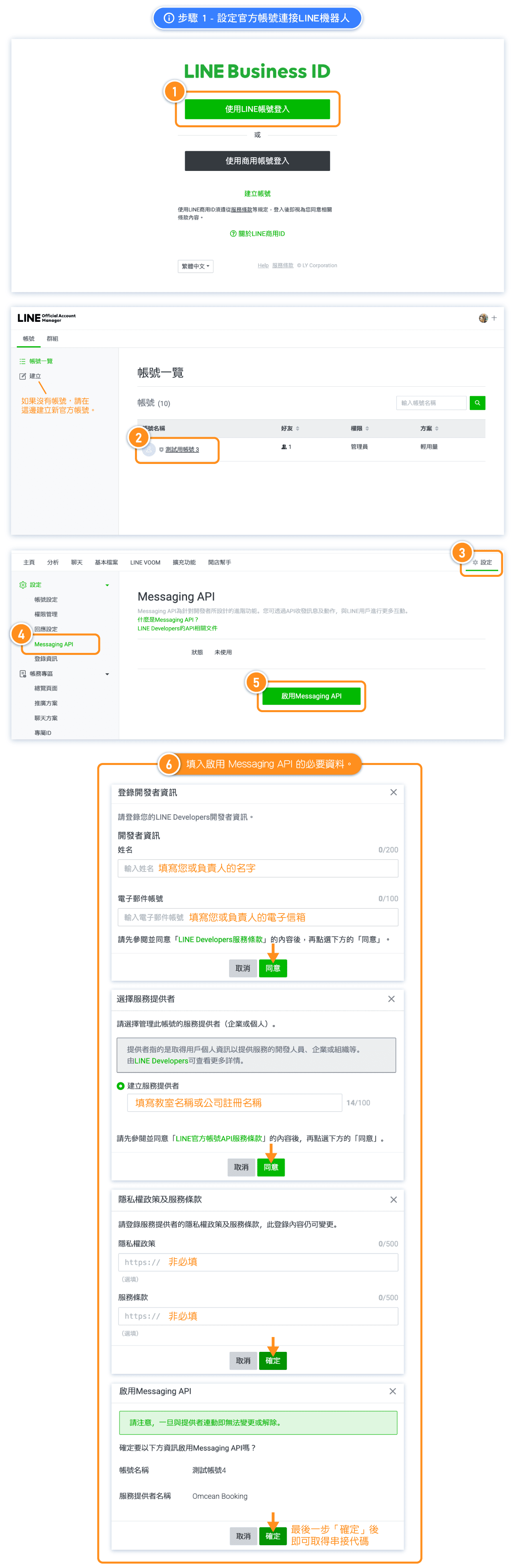Select Messaging API in the sidebar

pyautogui.click(x=54, y=644)
